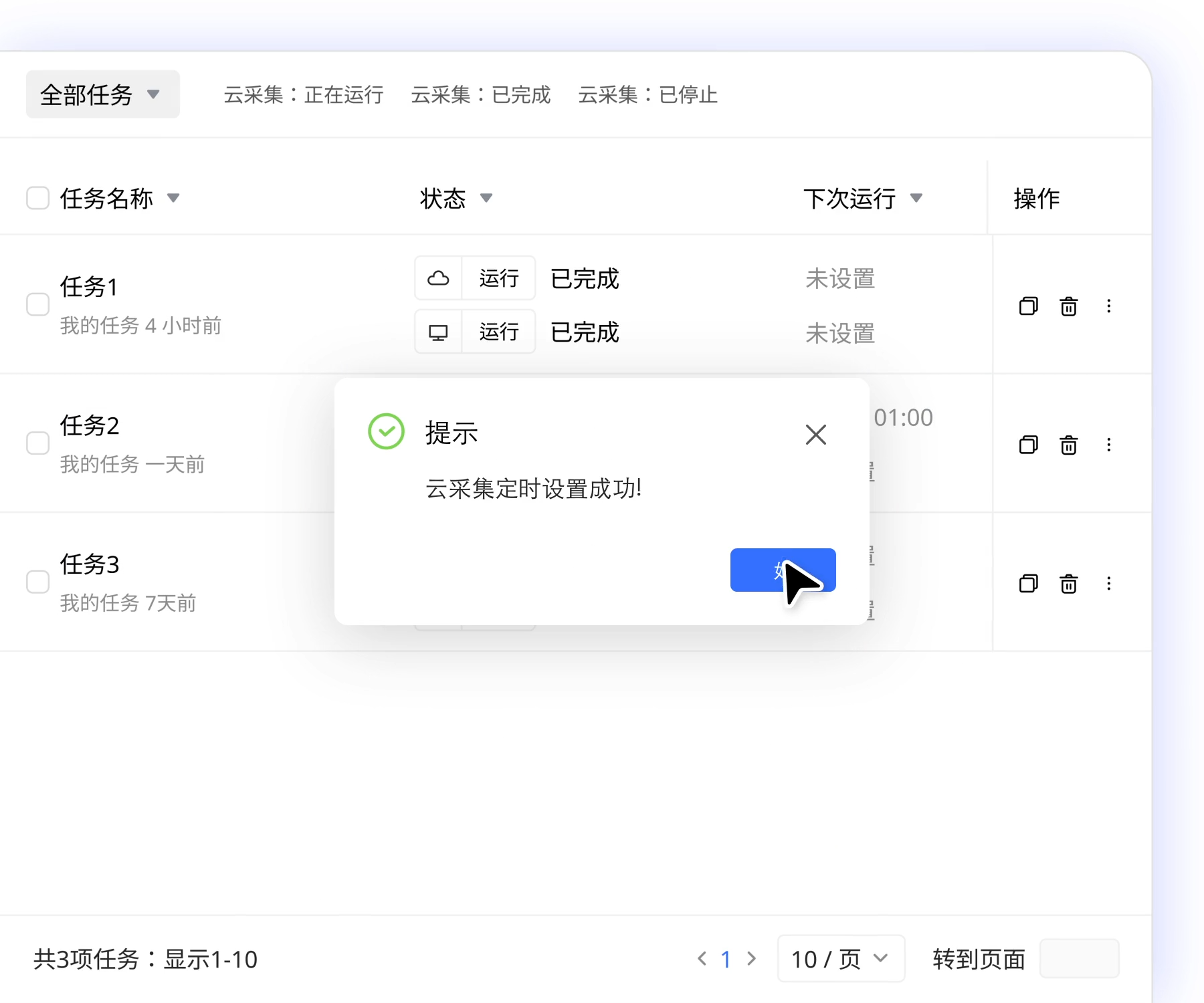Run 任务1 cloud collection with 运行 button

[499, 278]
